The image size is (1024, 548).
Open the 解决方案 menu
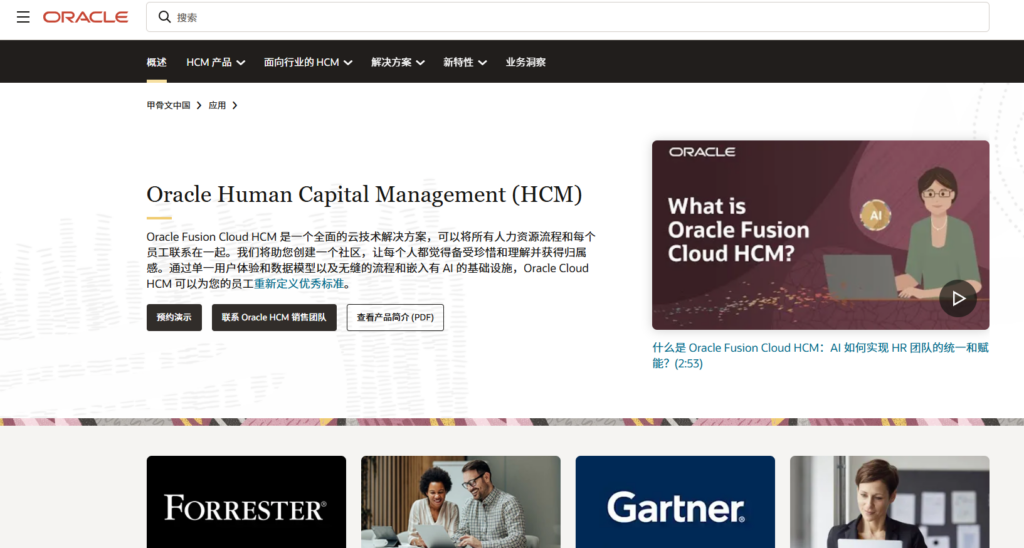coord(398,62)
